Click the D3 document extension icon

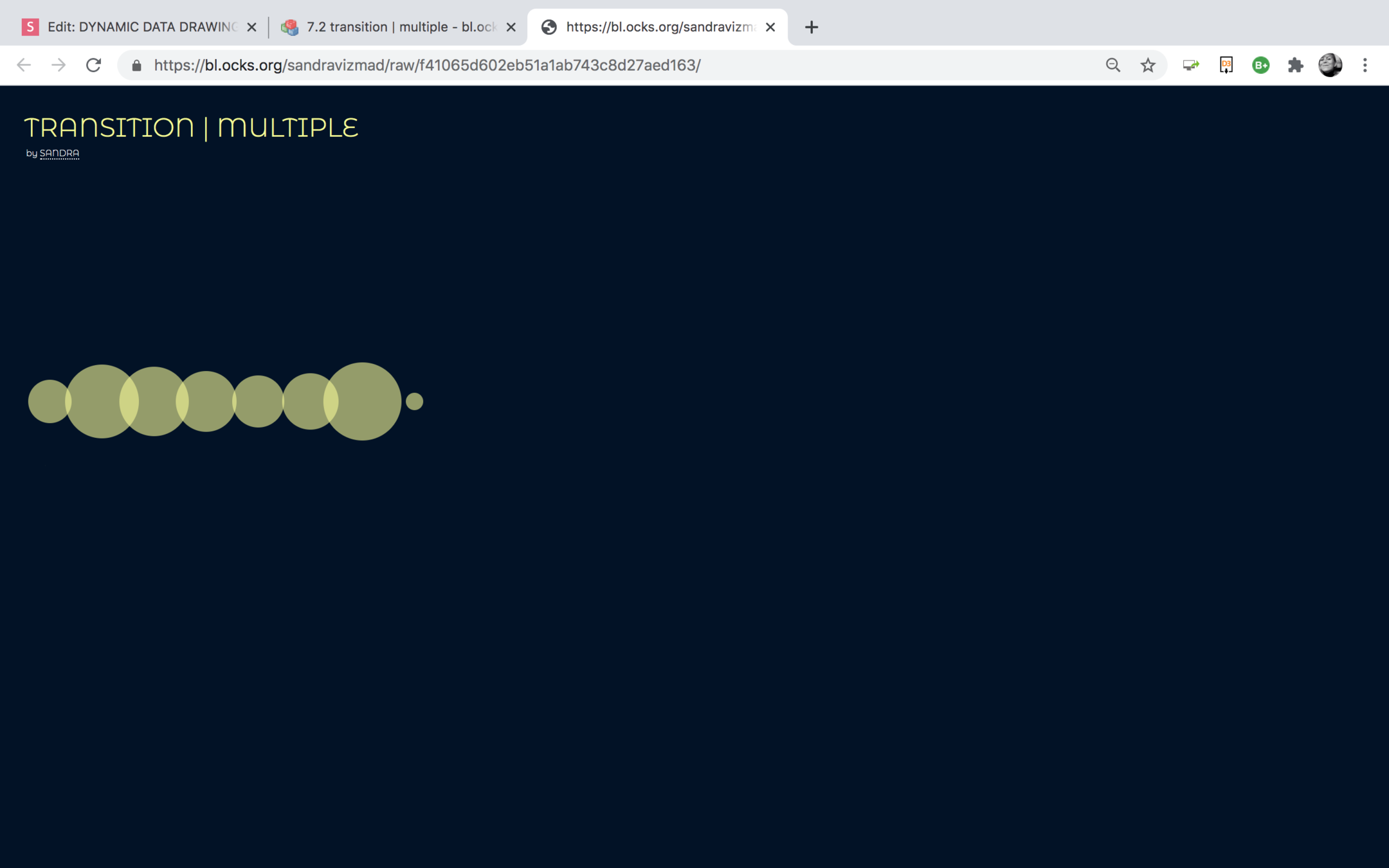1226,65
